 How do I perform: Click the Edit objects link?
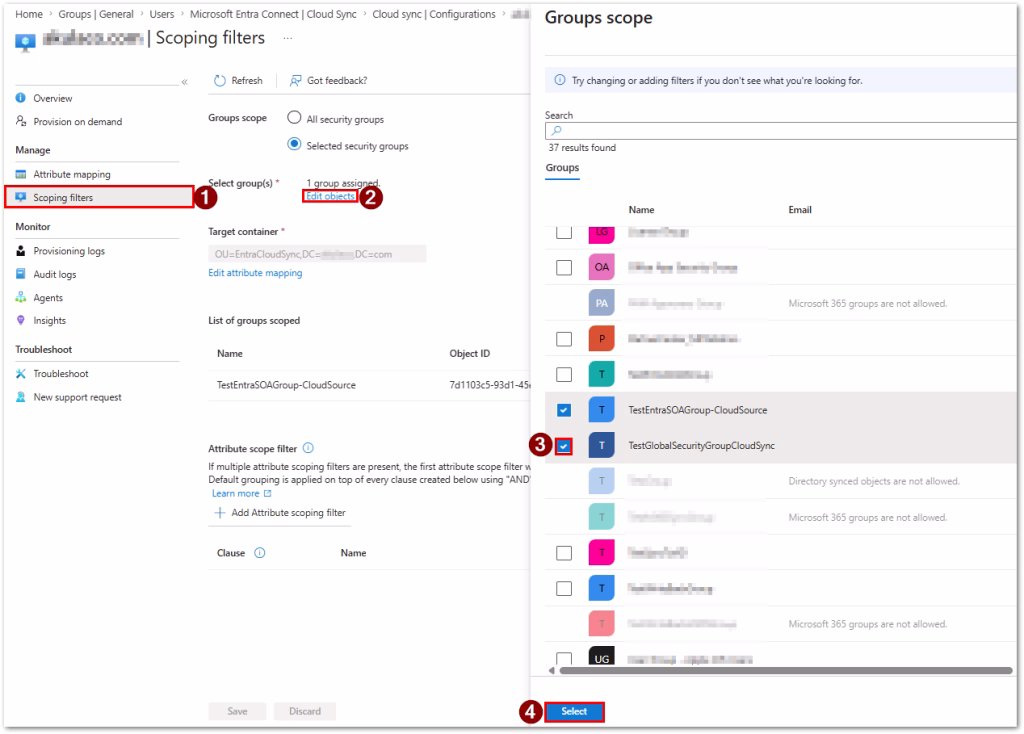click(330, 196)
